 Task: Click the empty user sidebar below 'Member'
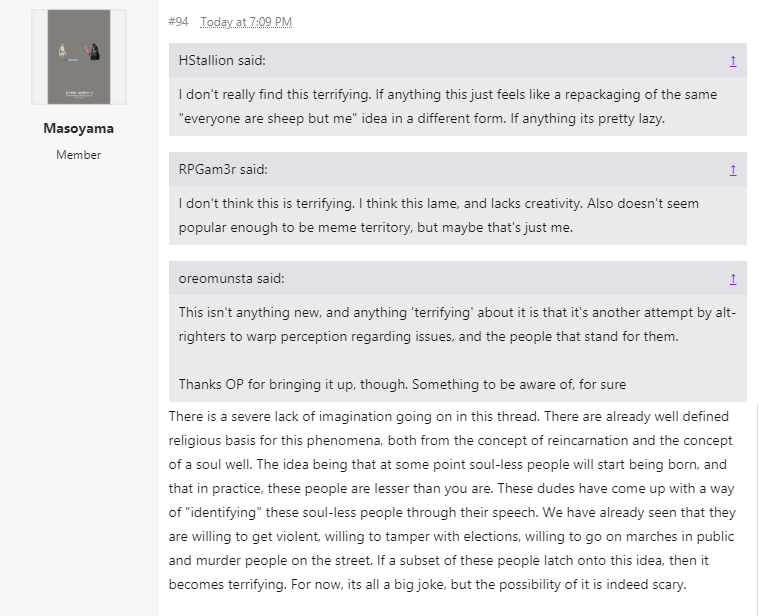tap(79, 388)
